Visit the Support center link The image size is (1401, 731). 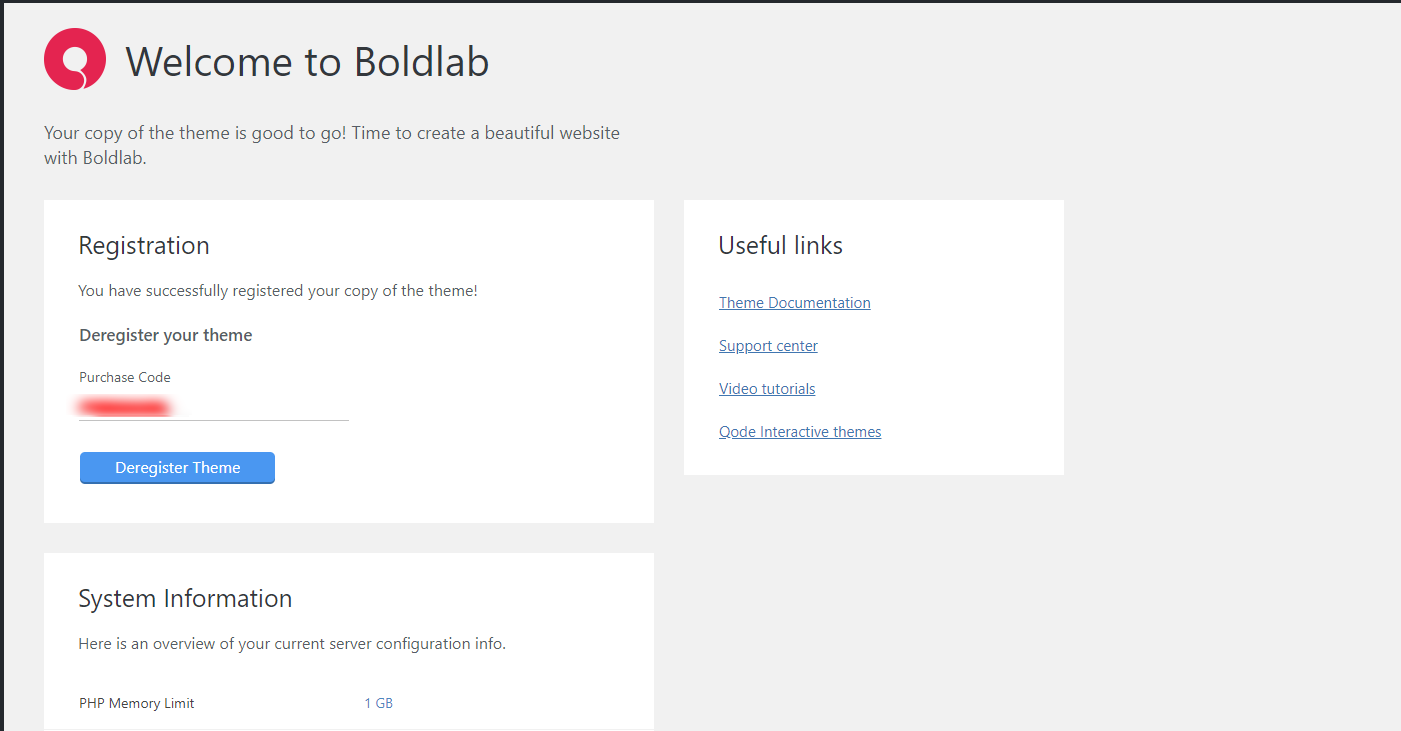pyautogui.click(x=768, y=346)
